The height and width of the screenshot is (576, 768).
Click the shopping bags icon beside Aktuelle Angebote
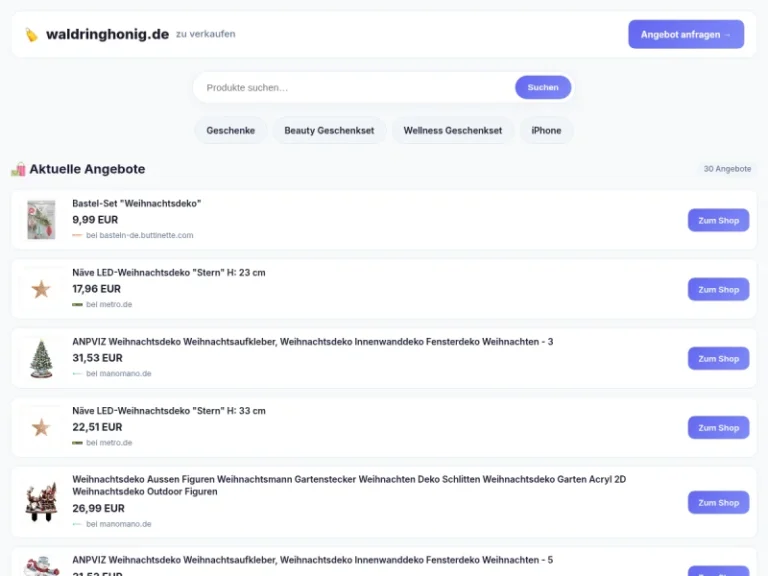[18, 169]
